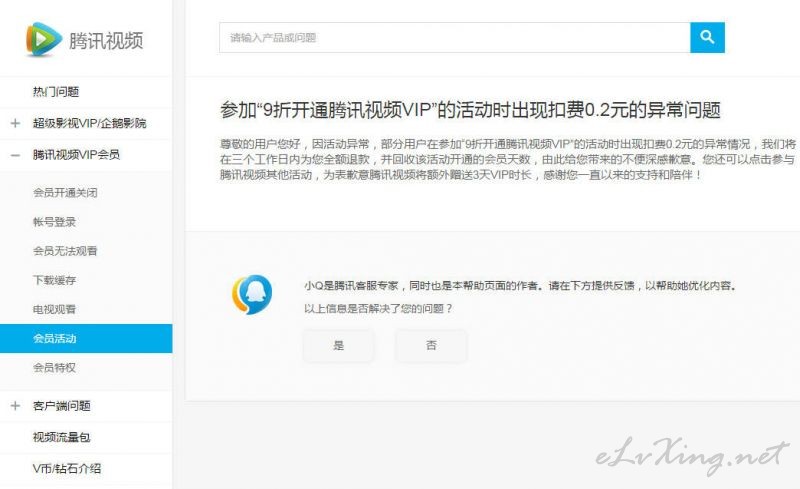Click the Tencent Video logo

point(85,39)
